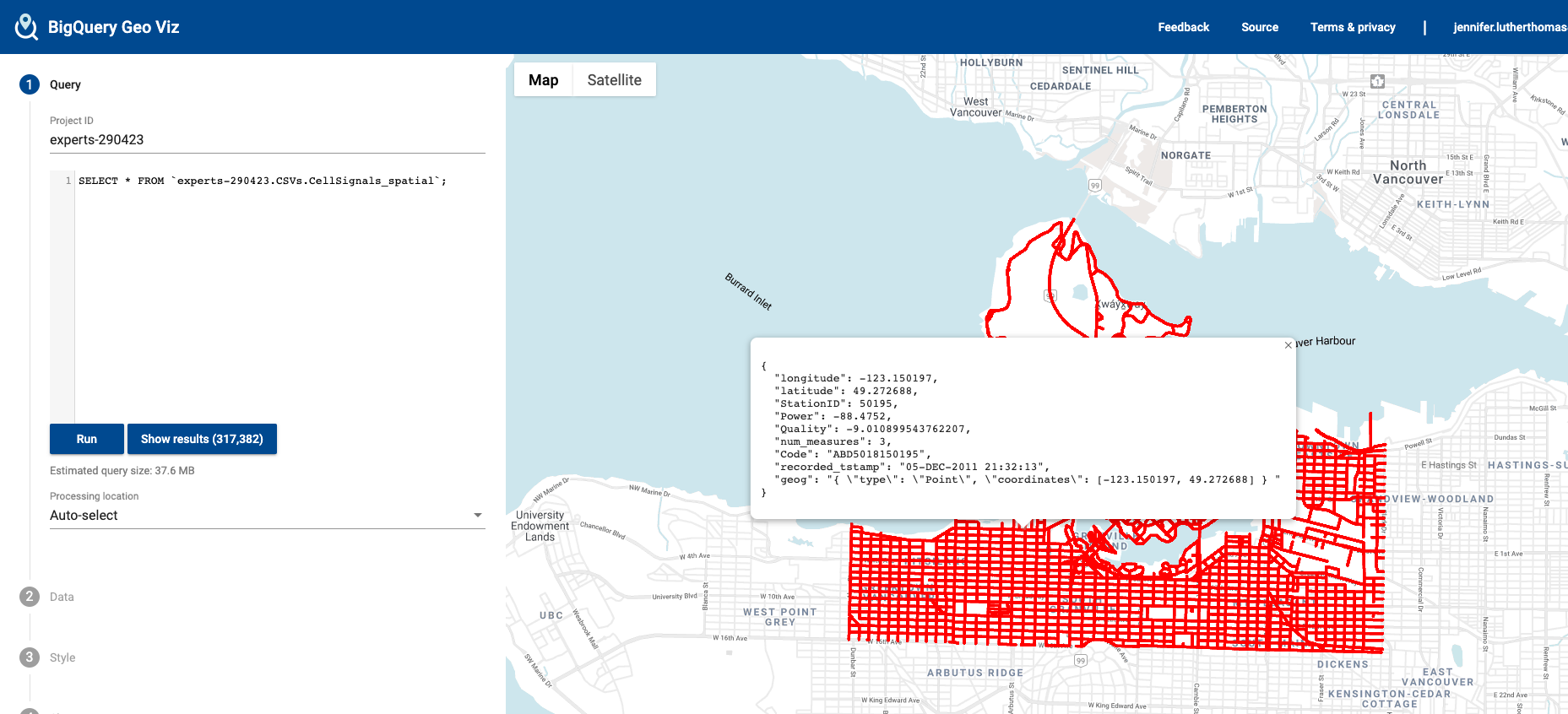Edit the Project ID field experts-290423

tap(268, 139)
